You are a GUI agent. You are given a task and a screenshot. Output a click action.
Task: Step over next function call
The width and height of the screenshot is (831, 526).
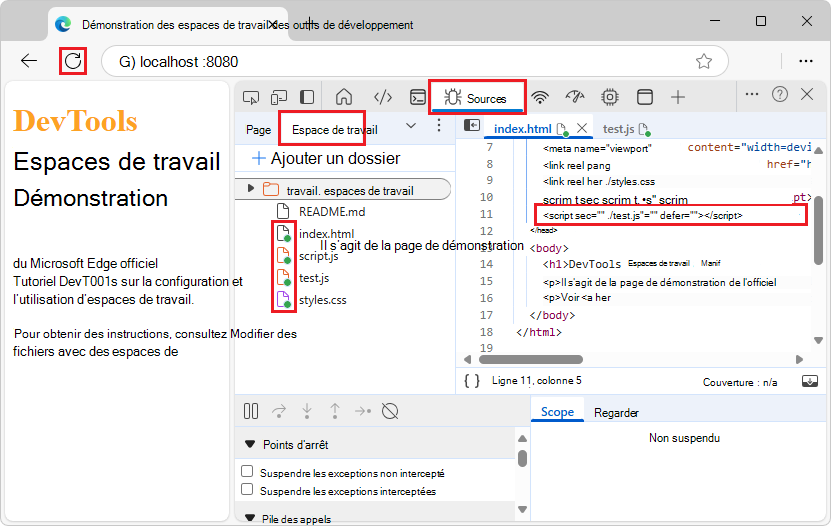point(279,411)
